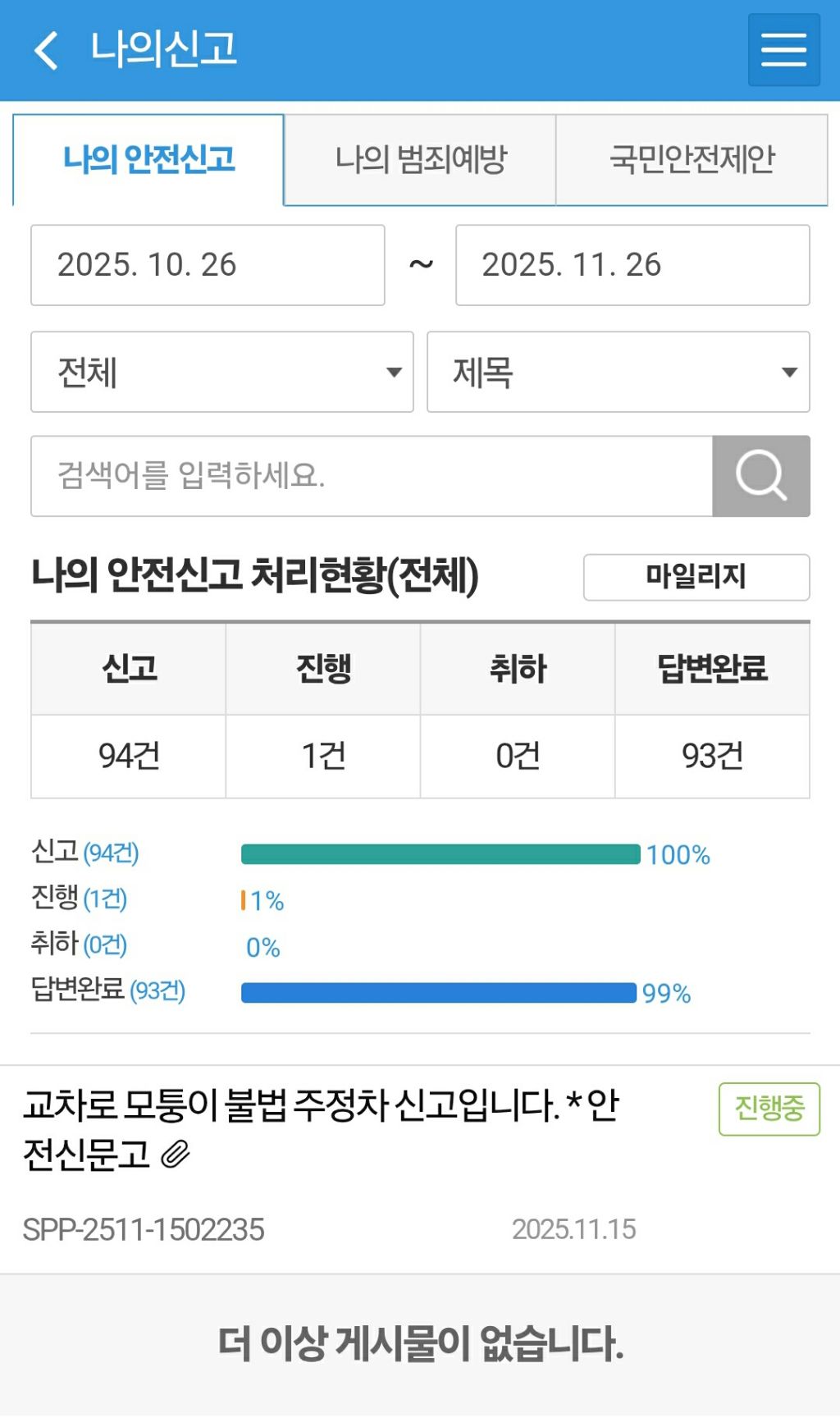Tap the 답변완료 93건 table cell
Viewport: 840px width, 1418px height.
click(x=712, y=756)
